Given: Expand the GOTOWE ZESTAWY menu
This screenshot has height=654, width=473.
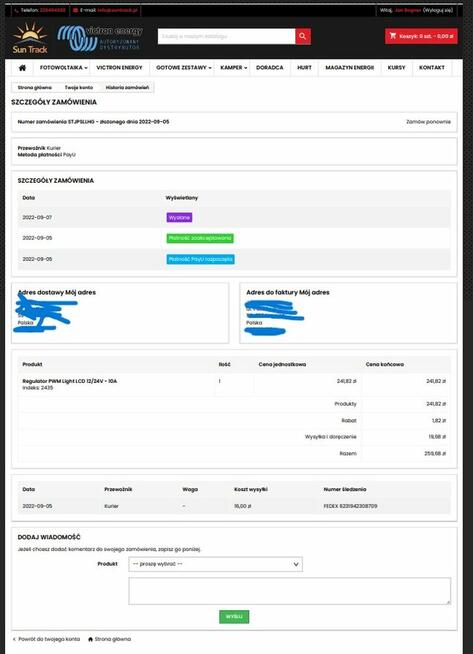Looking at the screenshot, I should (x=184, y=68).
